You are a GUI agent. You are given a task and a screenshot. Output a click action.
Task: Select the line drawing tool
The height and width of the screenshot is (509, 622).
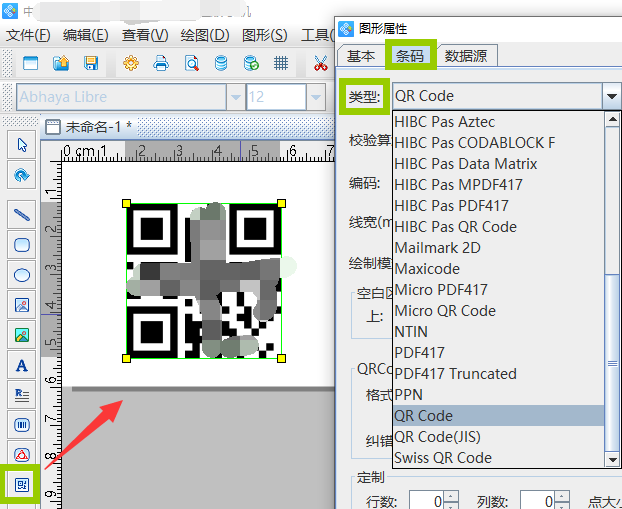22,215
